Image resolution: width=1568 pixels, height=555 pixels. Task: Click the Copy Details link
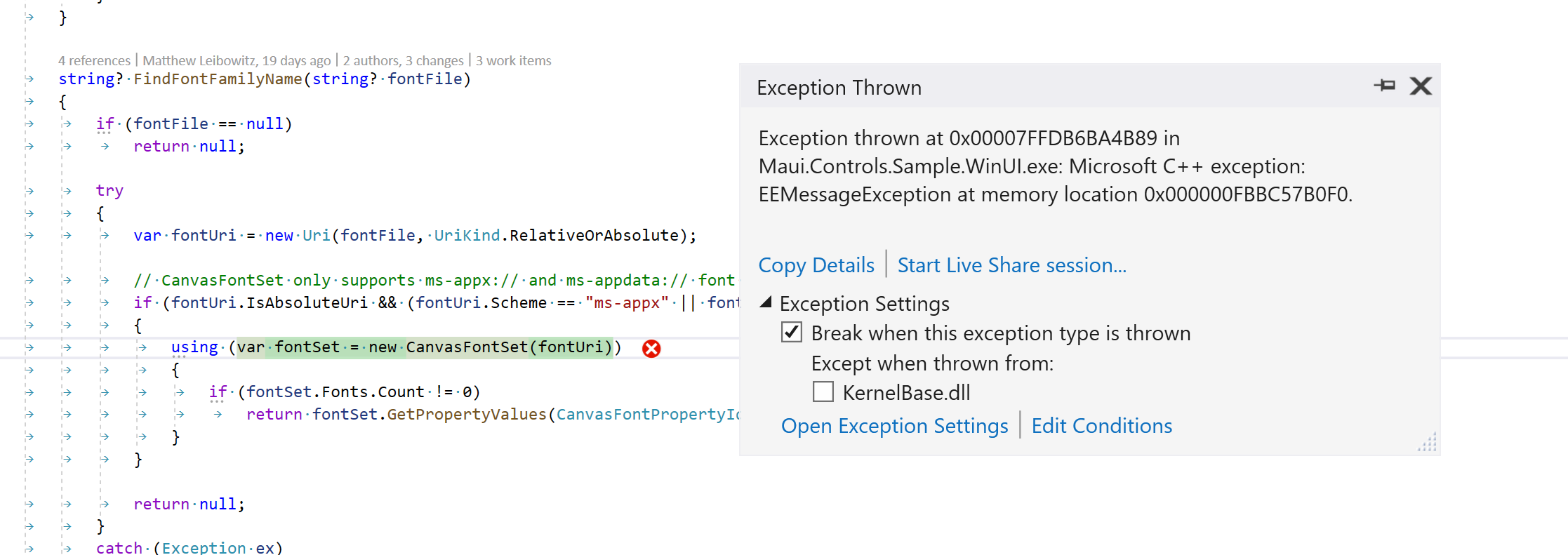(816, 265)
